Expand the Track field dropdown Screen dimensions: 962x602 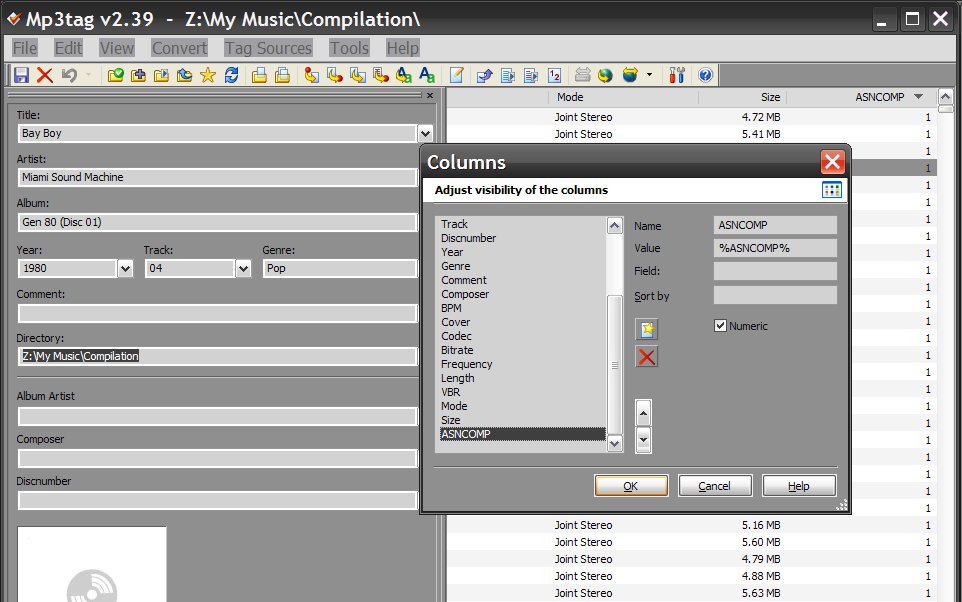[244, 268]
